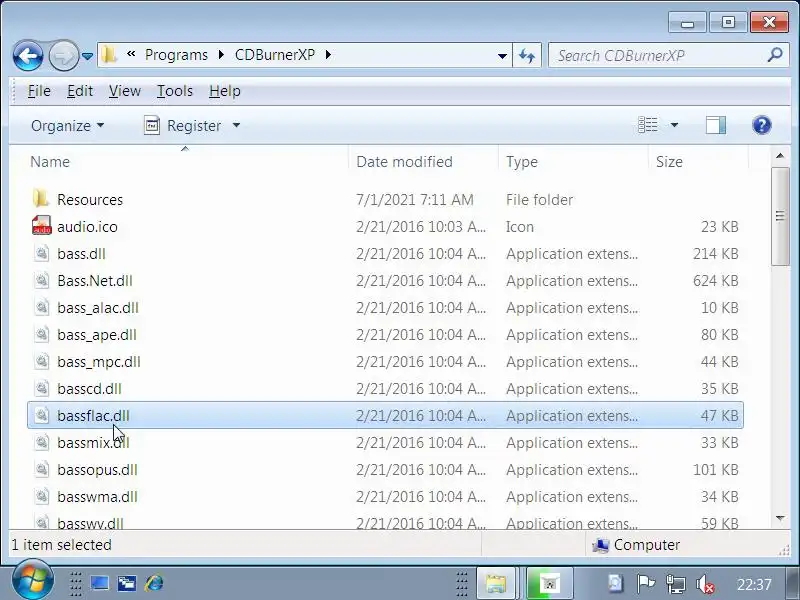
Task: Switch to the Explorer folder taskbar button
Action: point(495,583)
